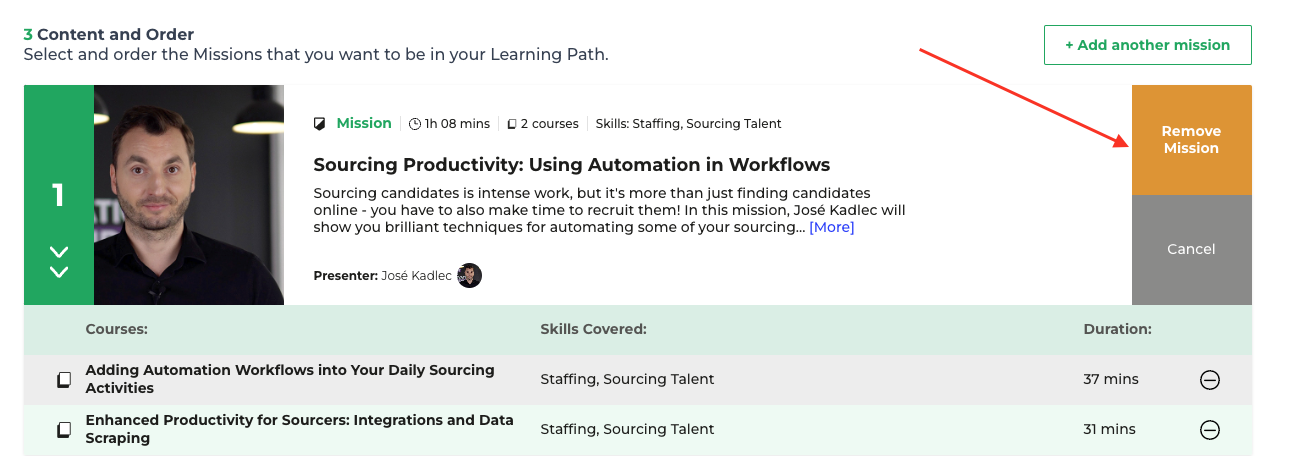Cancel the mission removal
This screenshot has width=1290, height=456.
coord(1191,249)
